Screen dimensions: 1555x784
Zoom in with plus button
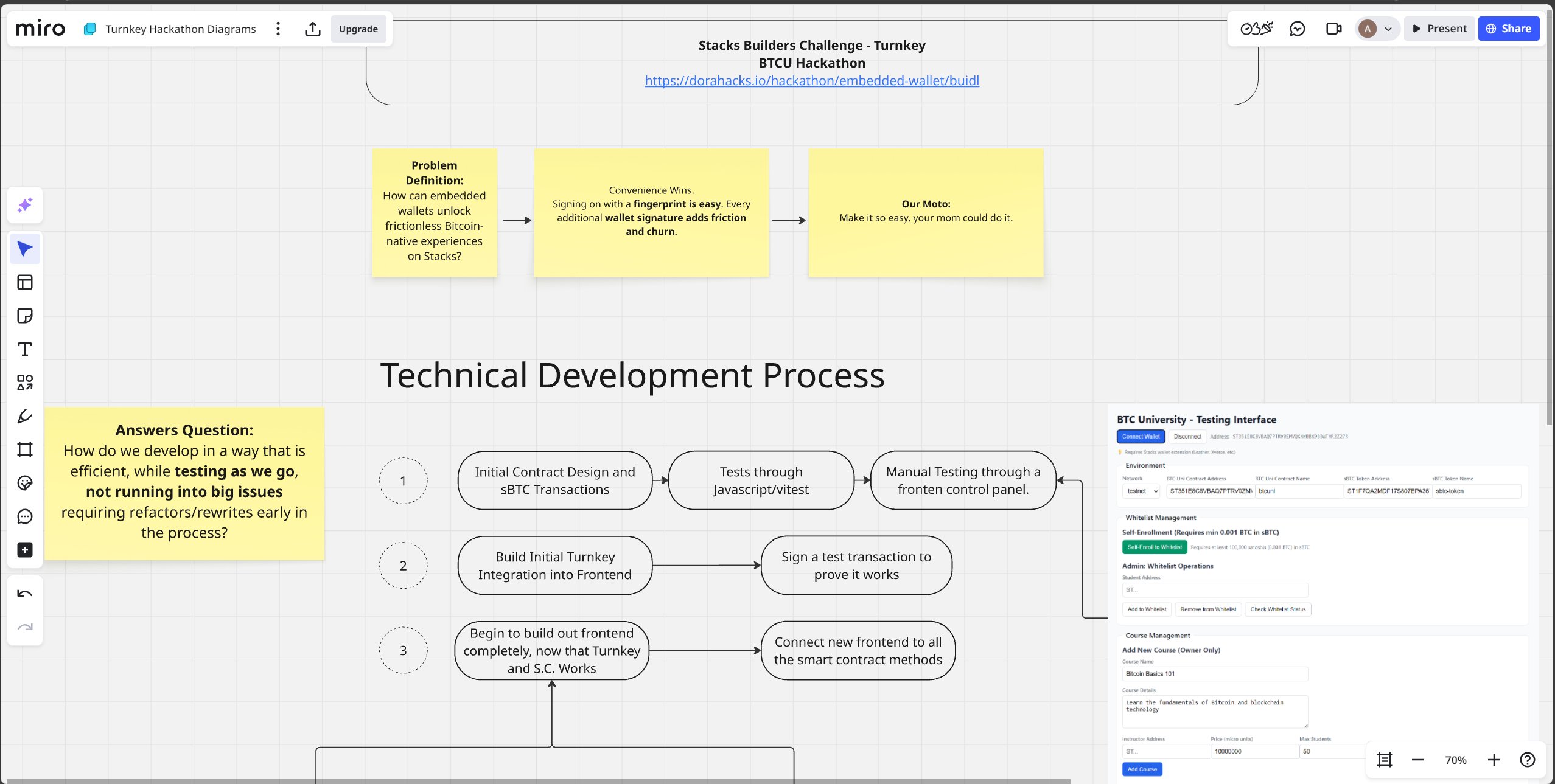tap(1494, 760)
